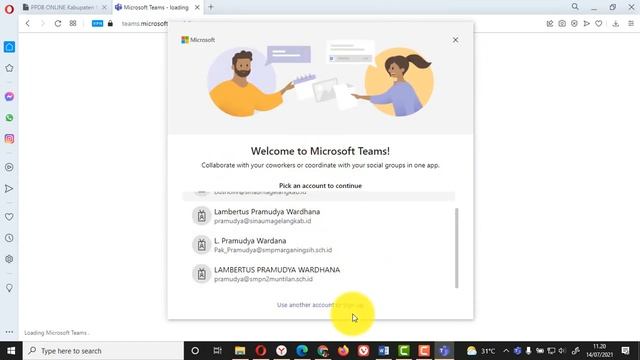Open the sidebar Player icon
Screen dimensions: 640x360
(9, 167)
